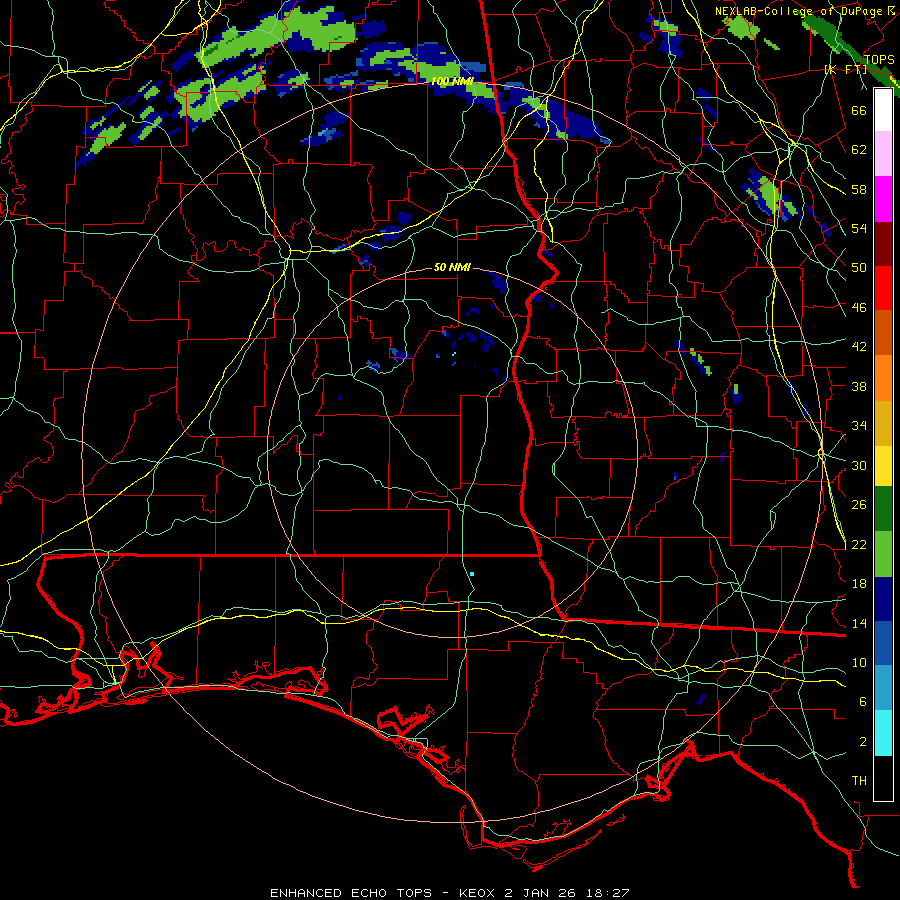Select the '26' scale label

click(859, 505)
